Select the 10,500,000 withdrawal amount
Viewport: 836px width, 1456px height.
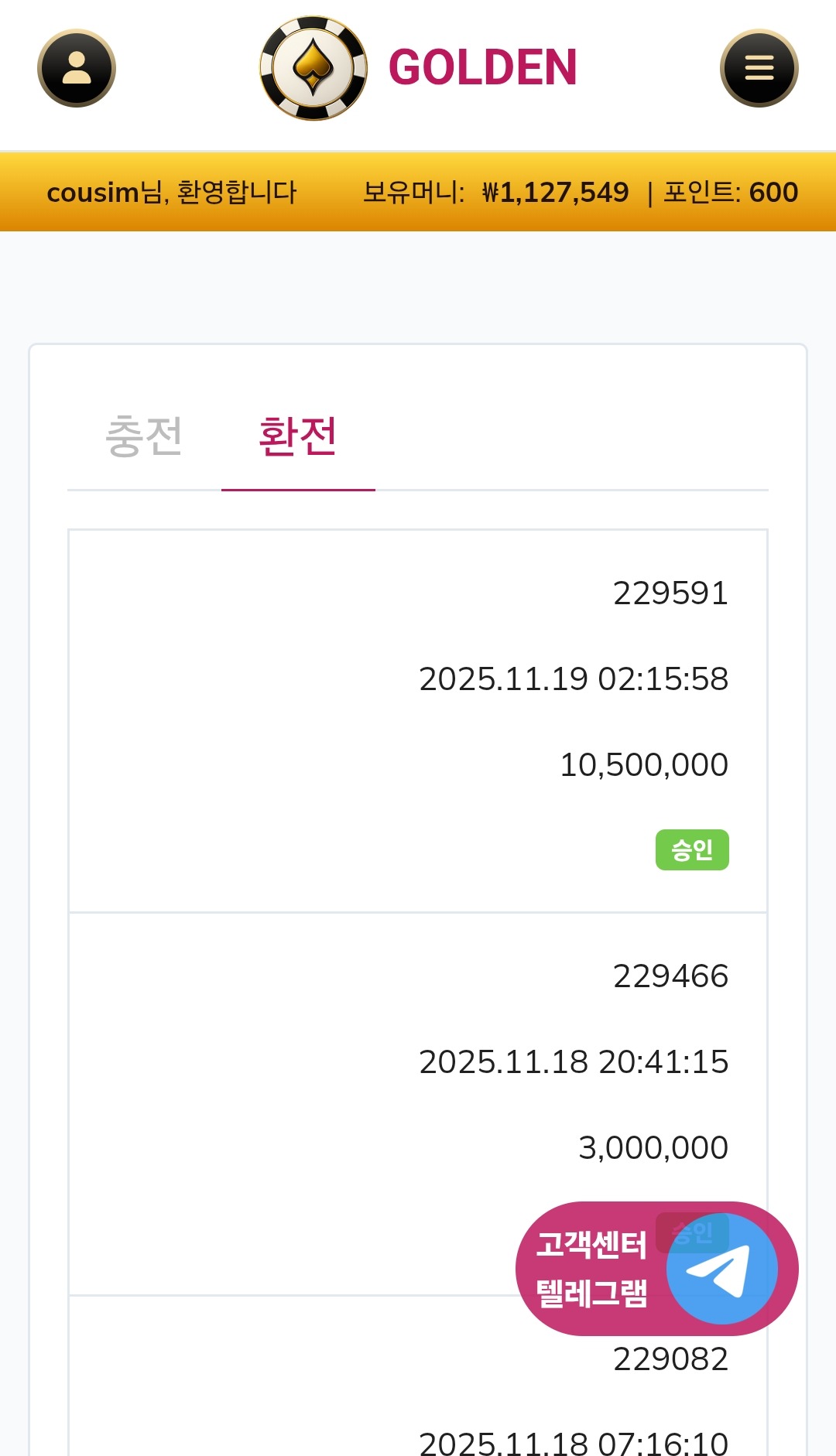pos(643,764)
